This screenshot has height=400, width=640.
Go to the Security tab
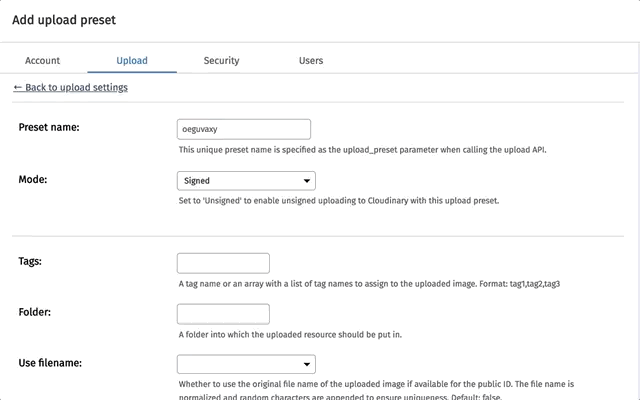pos(221,60)
